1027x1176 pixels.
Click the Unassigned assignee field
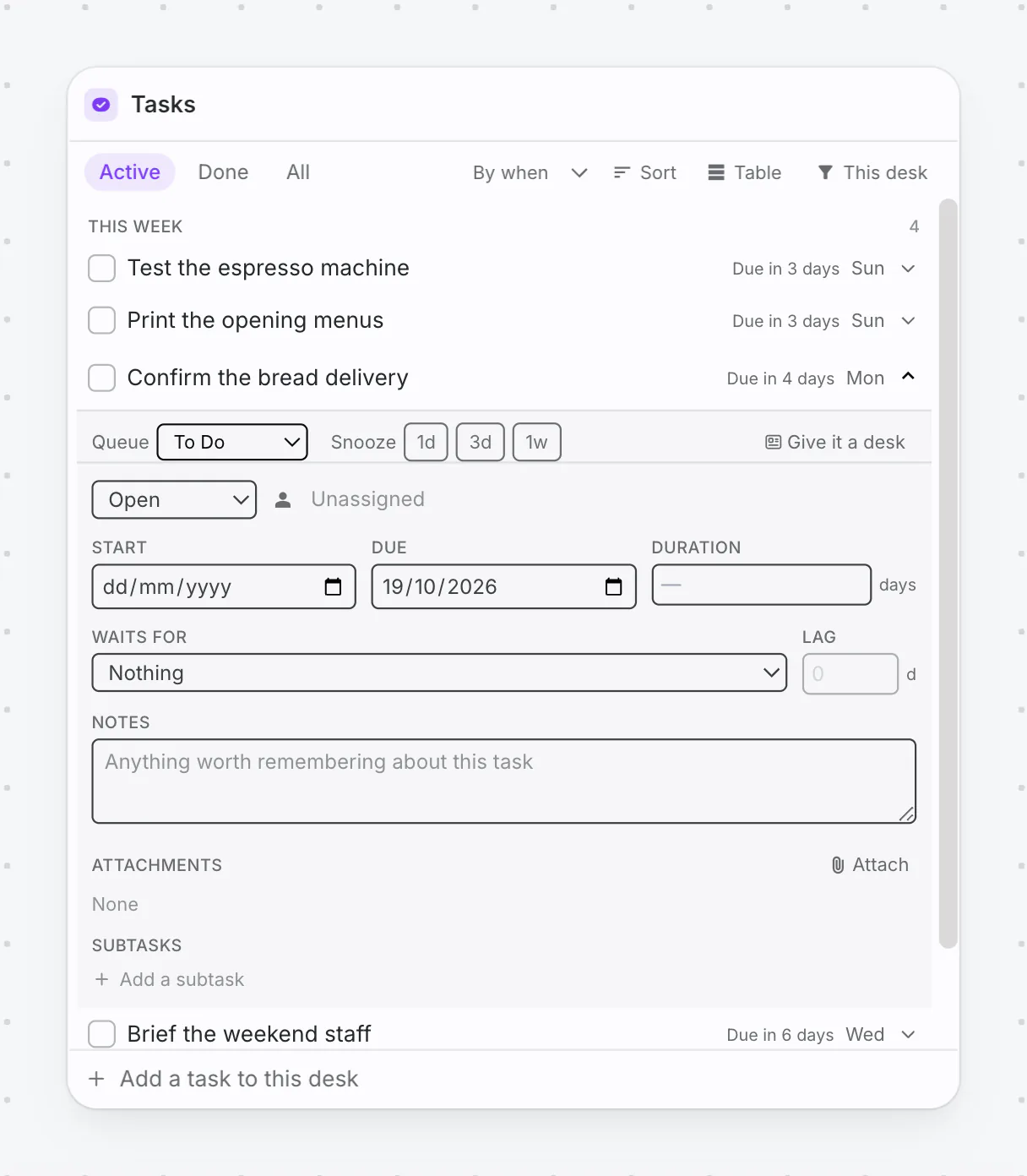pyautogui.click(x=367, y=499)
